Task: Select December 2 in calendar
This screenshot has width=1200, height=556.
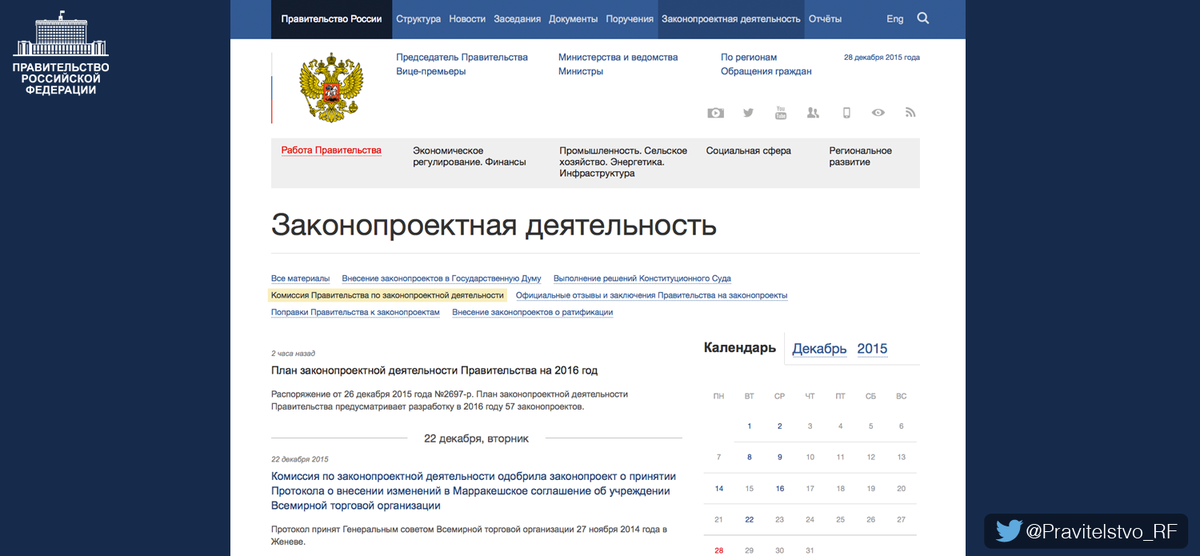Action: coord(780,426)
